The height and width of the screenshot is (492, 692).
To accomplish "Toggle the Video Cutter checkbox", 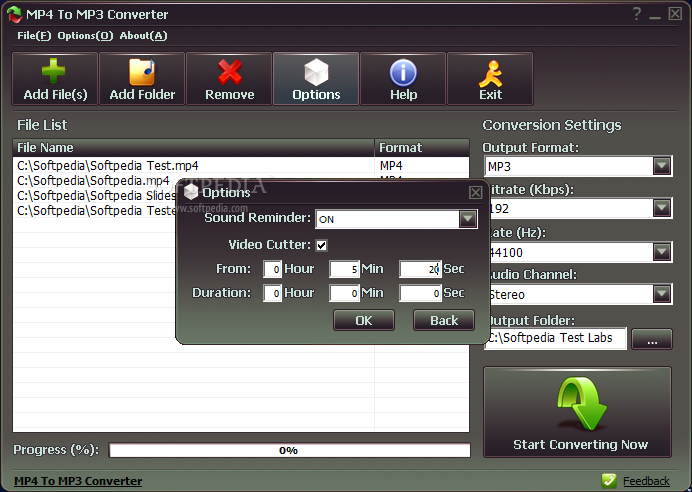I will pos(321,245).
